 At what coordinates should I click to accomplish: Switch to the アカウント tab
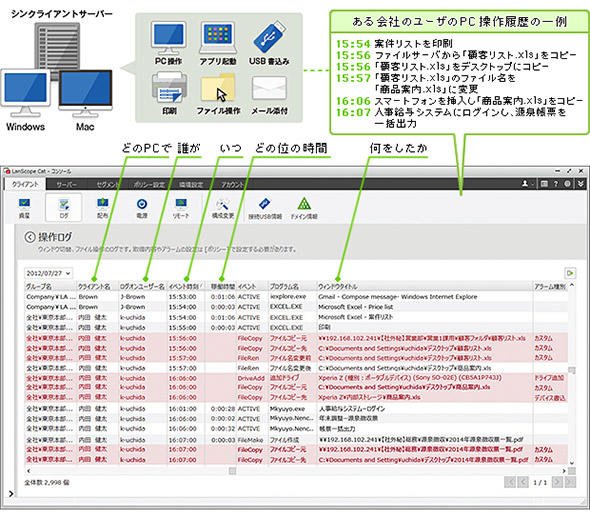[x=232, y=185]
